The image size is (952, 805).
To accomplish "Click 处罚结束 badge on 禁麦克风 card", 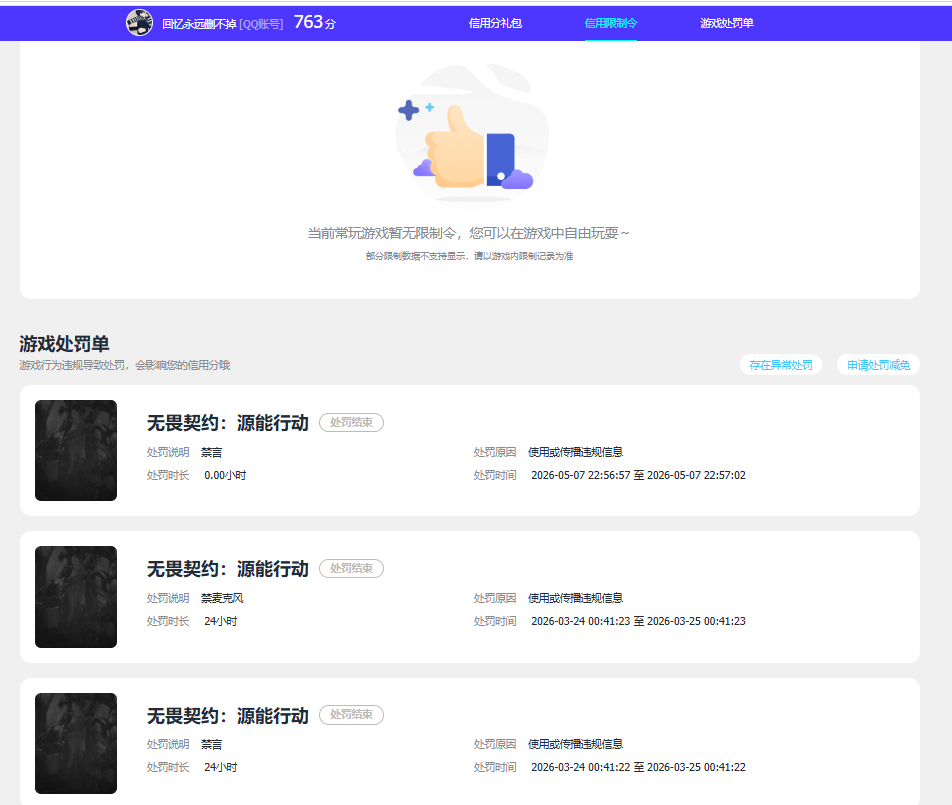I will pos(352,568).
